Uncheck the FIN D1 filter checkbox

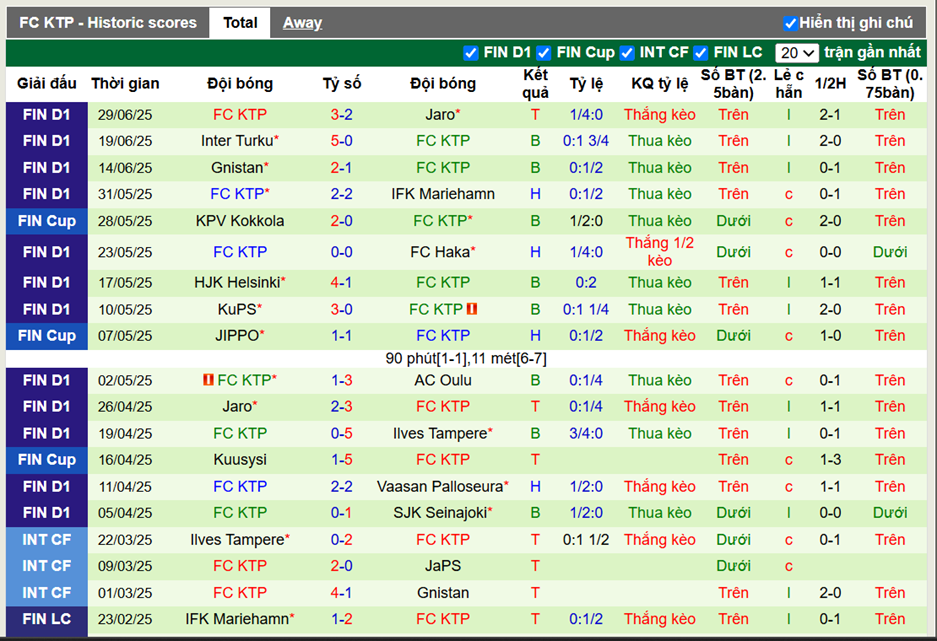471,53
